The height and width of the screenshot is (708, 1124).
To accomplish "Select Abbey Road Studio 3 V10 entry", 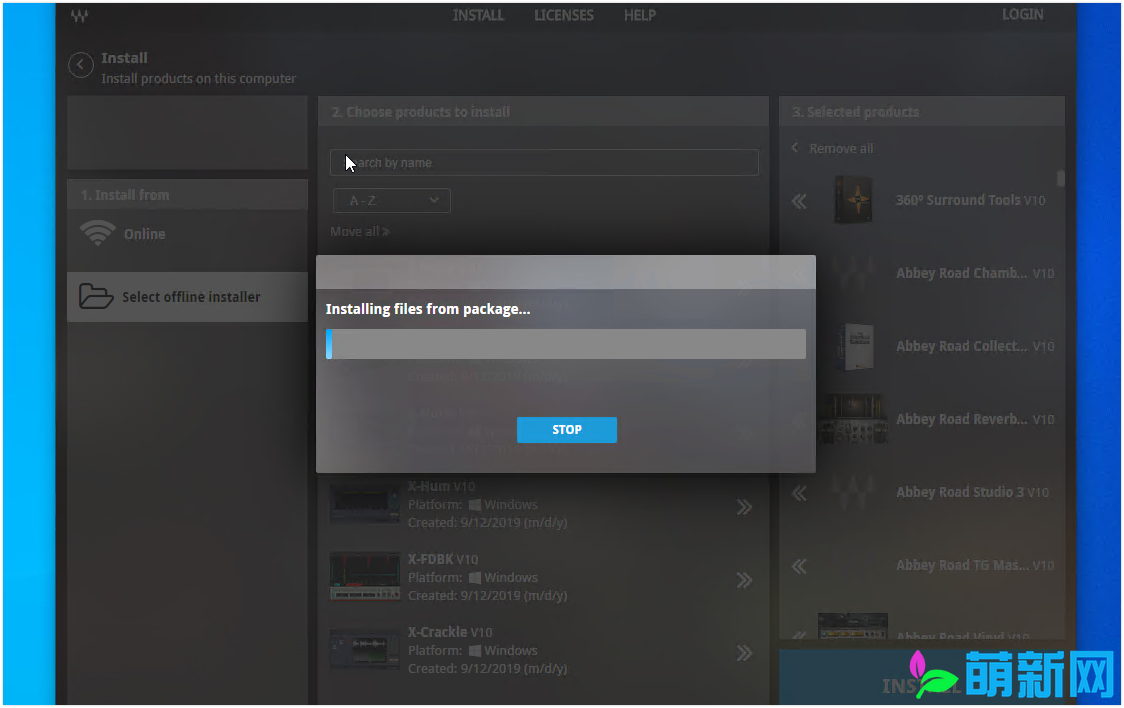I will click(972, 492).
